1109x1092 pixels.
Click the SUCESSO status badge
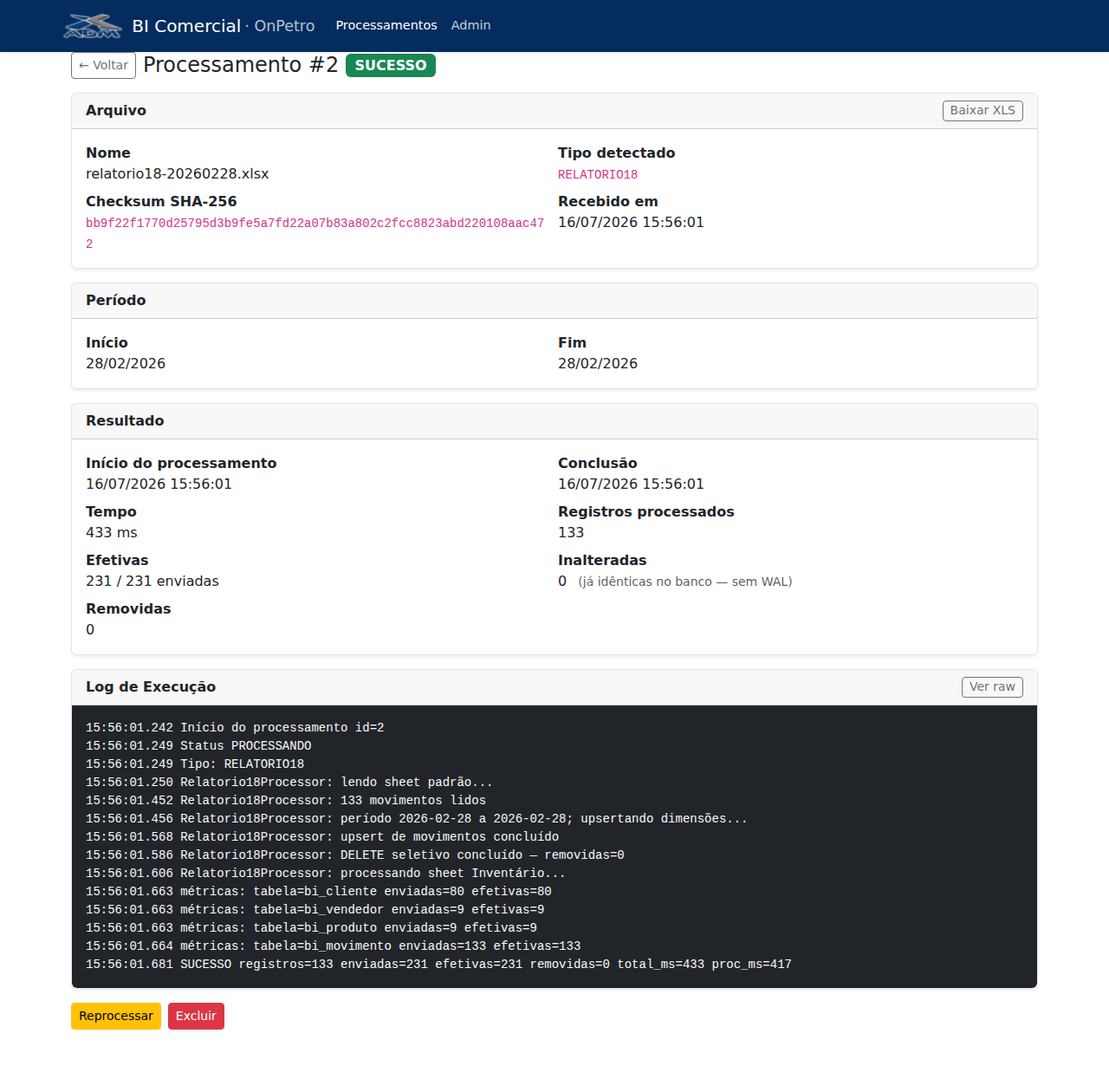pos(391,65)
